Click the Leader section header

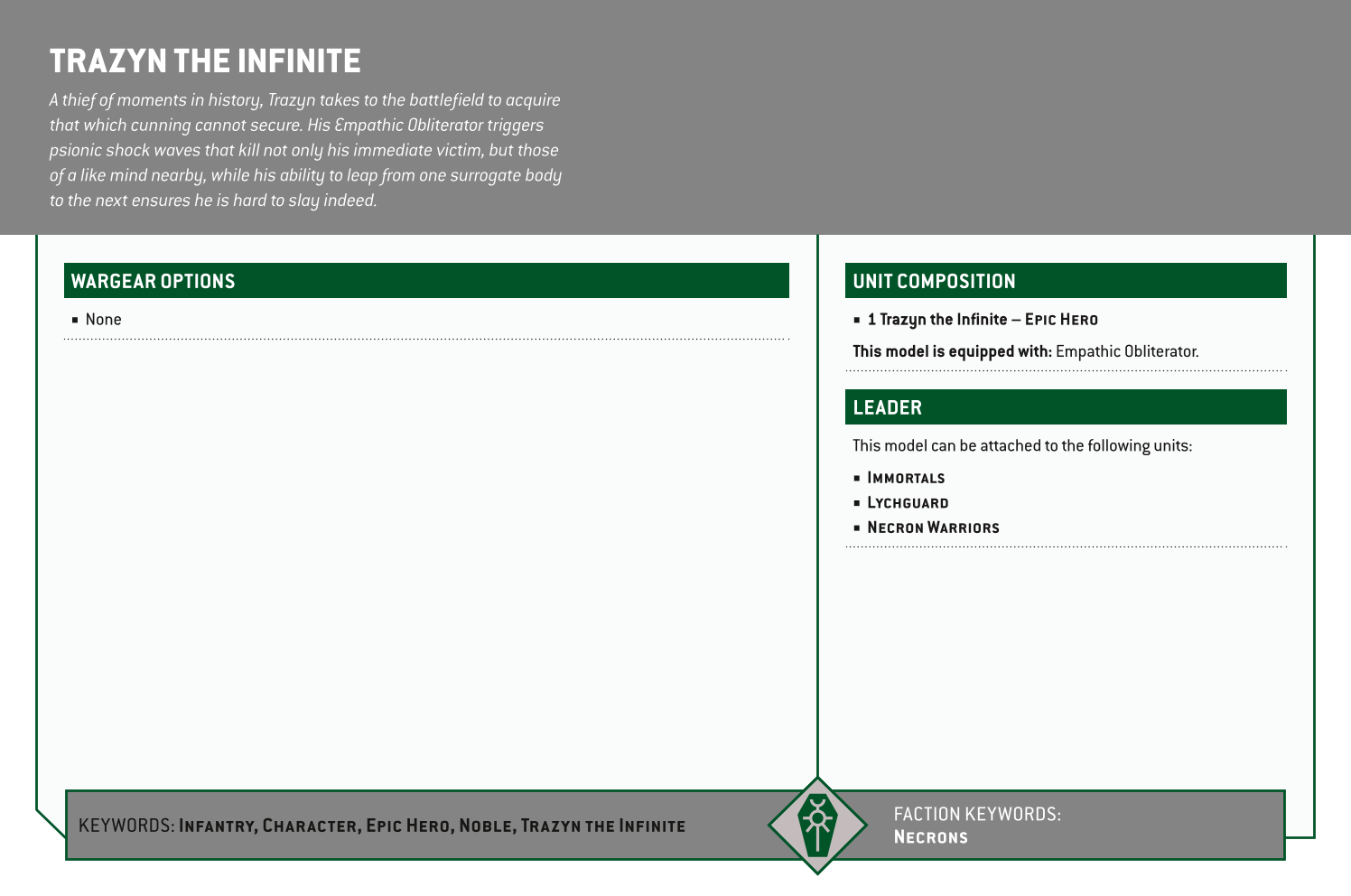[887, 407]
